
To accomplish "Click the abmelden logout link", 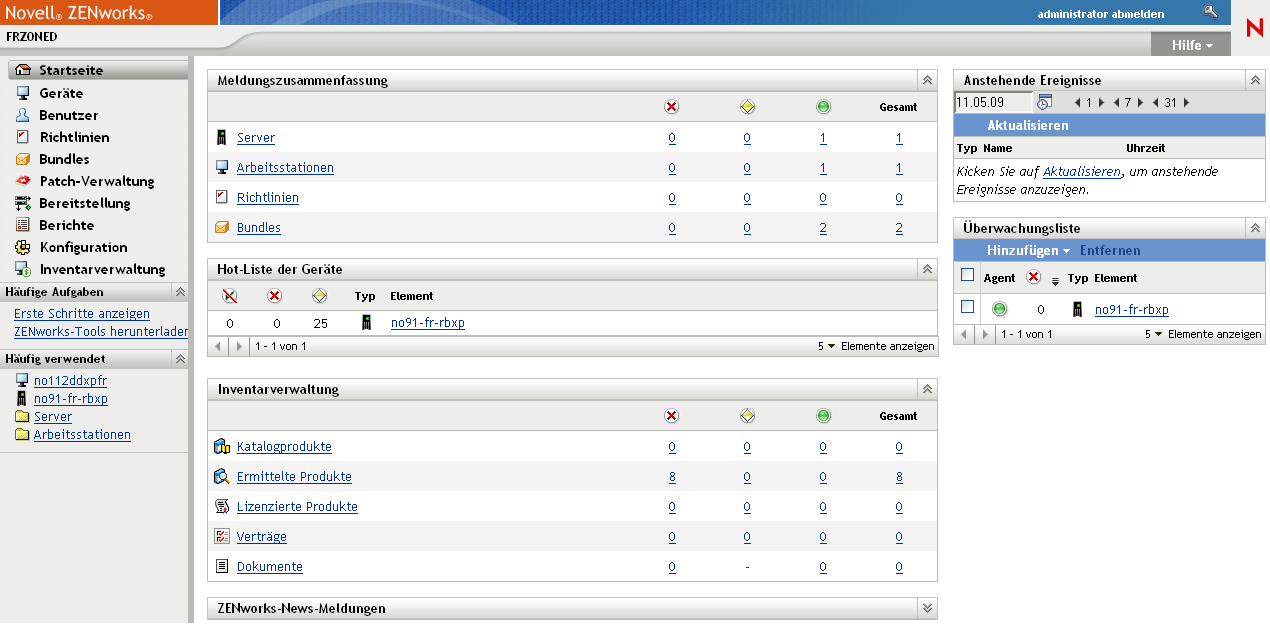I will (x=1141, y=14).
